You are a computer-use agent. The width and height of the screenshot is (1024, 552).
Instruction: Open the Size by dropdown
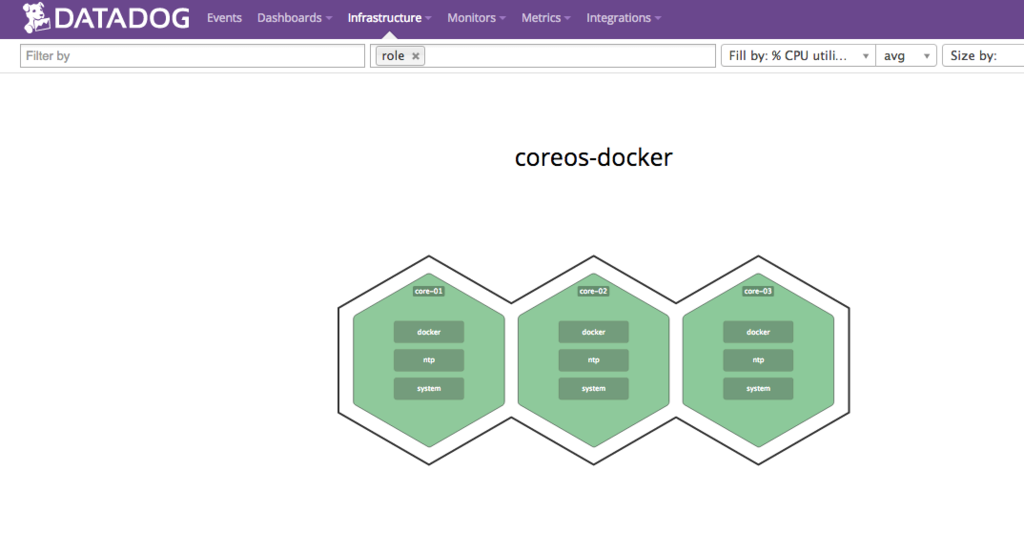[983, 56]
